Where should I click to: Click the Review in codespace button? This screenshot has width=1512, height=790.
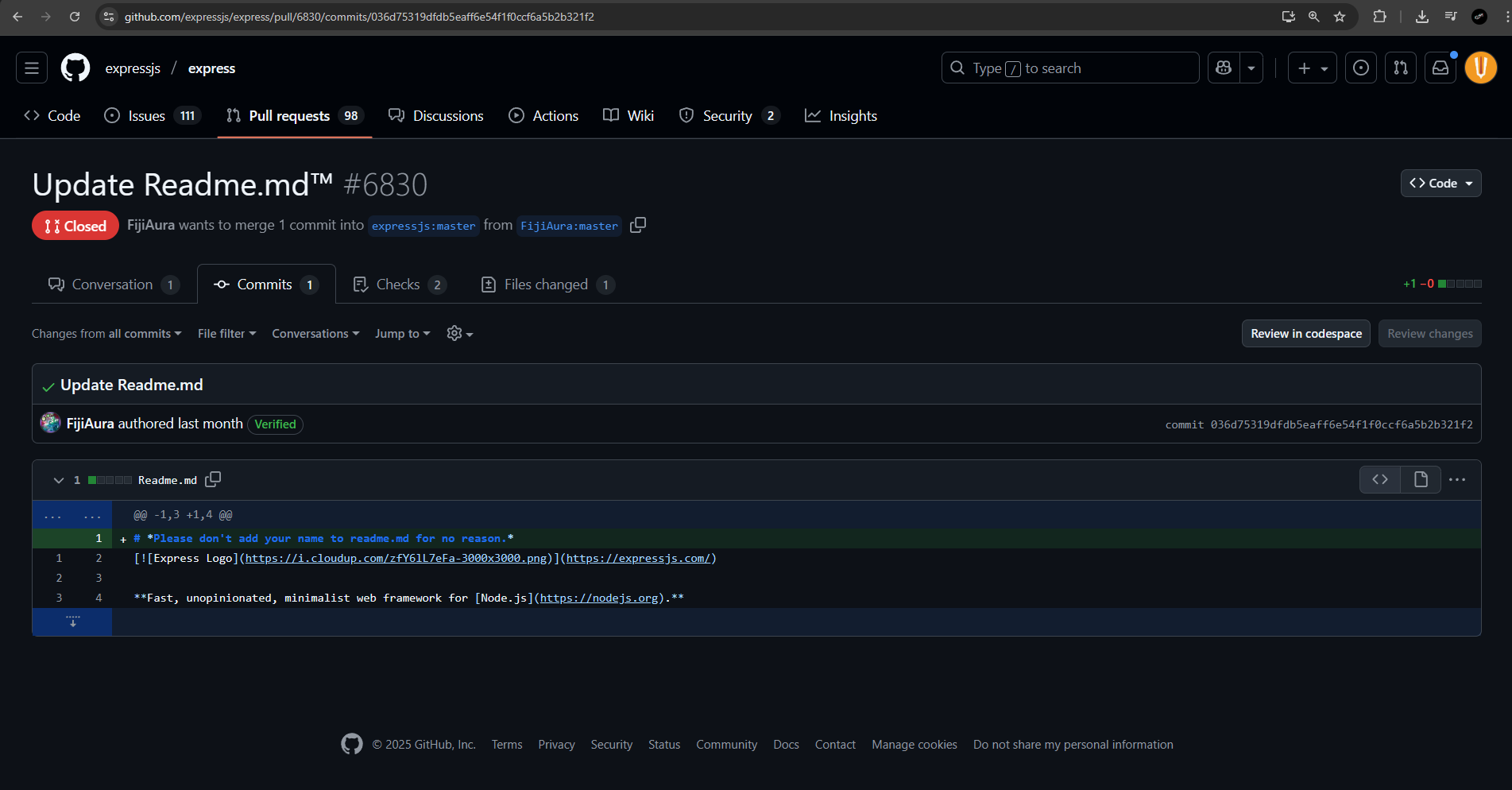coord(1305,333)
